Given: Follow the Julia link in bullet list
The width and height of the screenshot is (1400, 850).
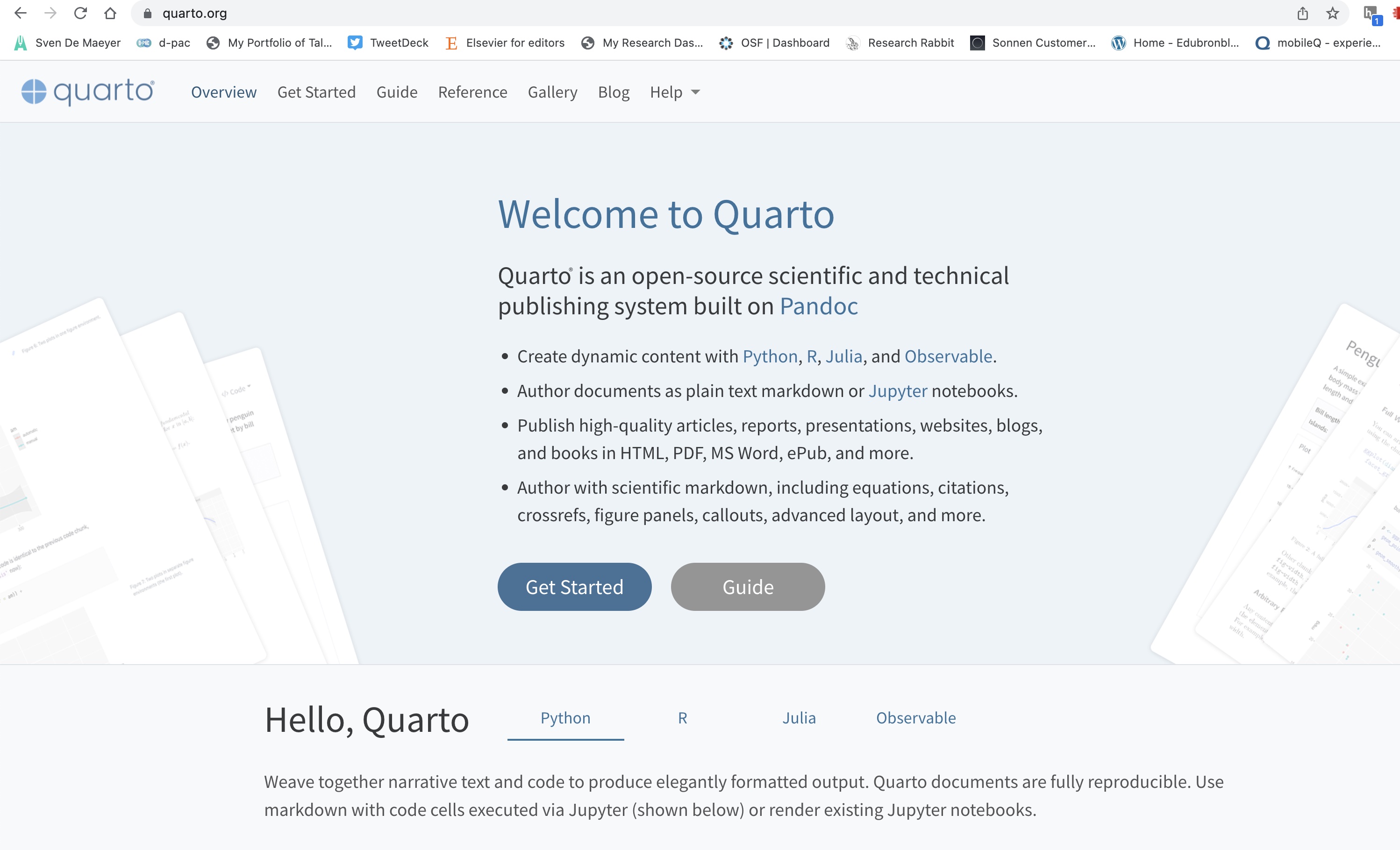Looking at the screenshot, I should click(844, 357).
